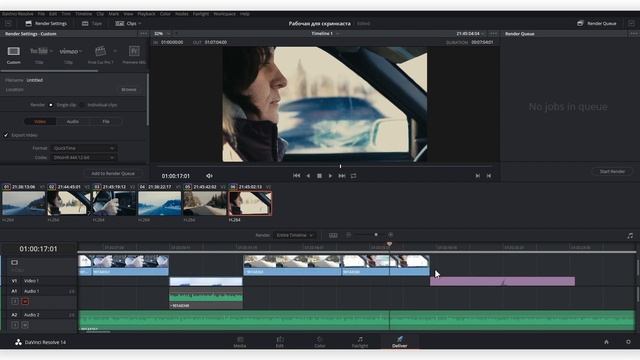Jump to first frame in viewer
640x360 pixels.
297,176
